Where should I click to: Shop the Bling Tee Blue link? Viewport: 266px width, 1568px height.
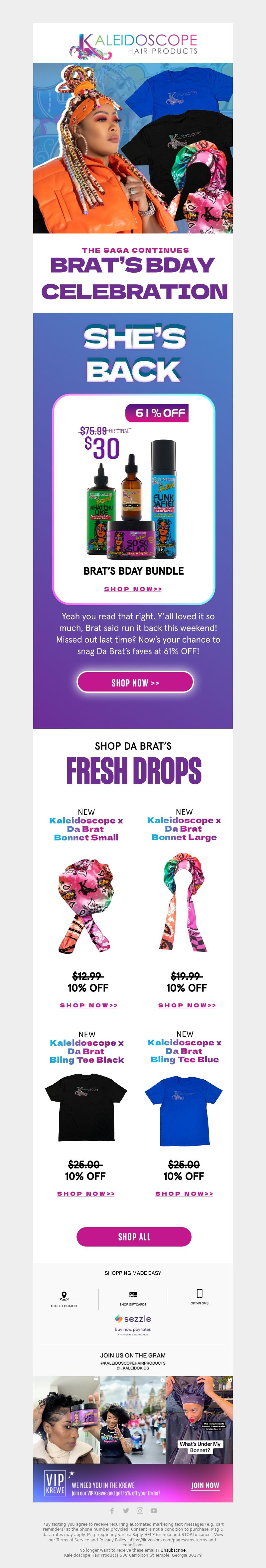[x=184, y=1194]
